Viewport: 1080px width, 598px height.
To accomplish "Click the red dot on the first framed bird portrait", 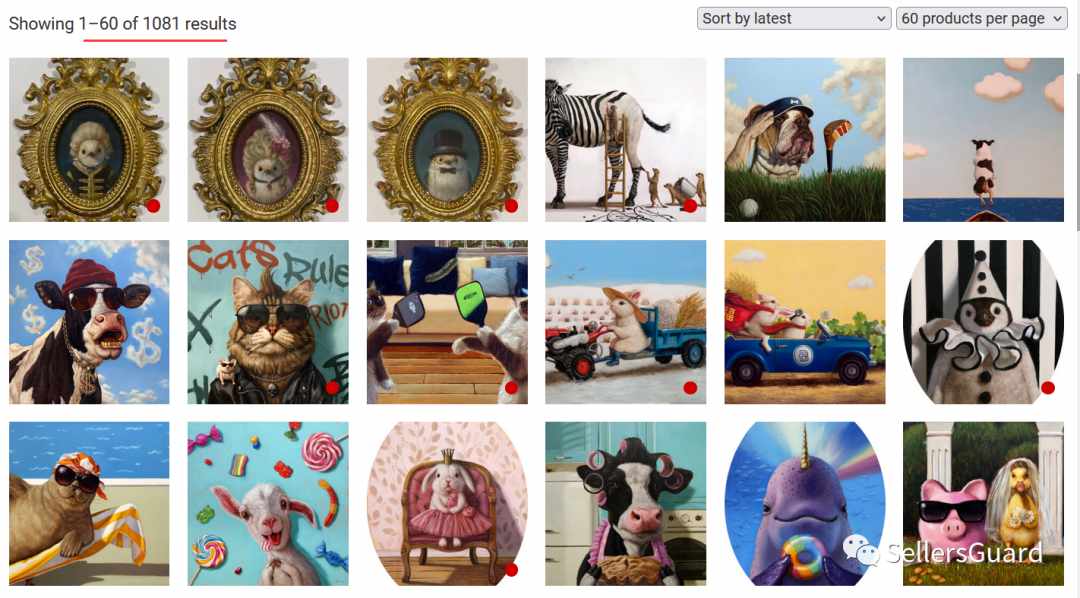I will click(x=154, y=205).
